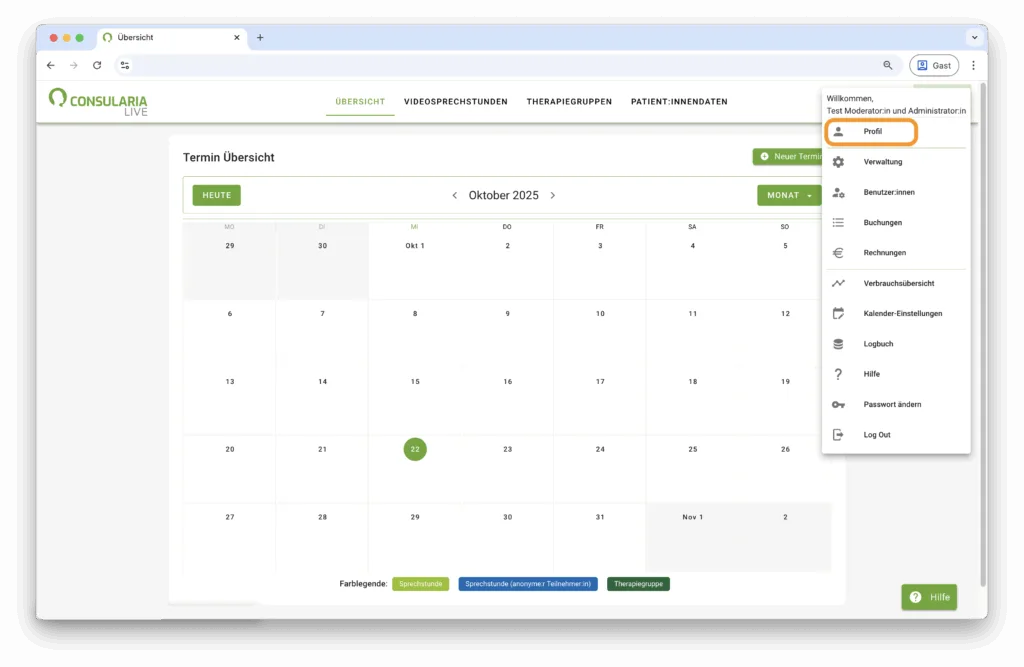Expand the Monat view dropdown
The image size is (1024, 667).
[x=788, y=196]
